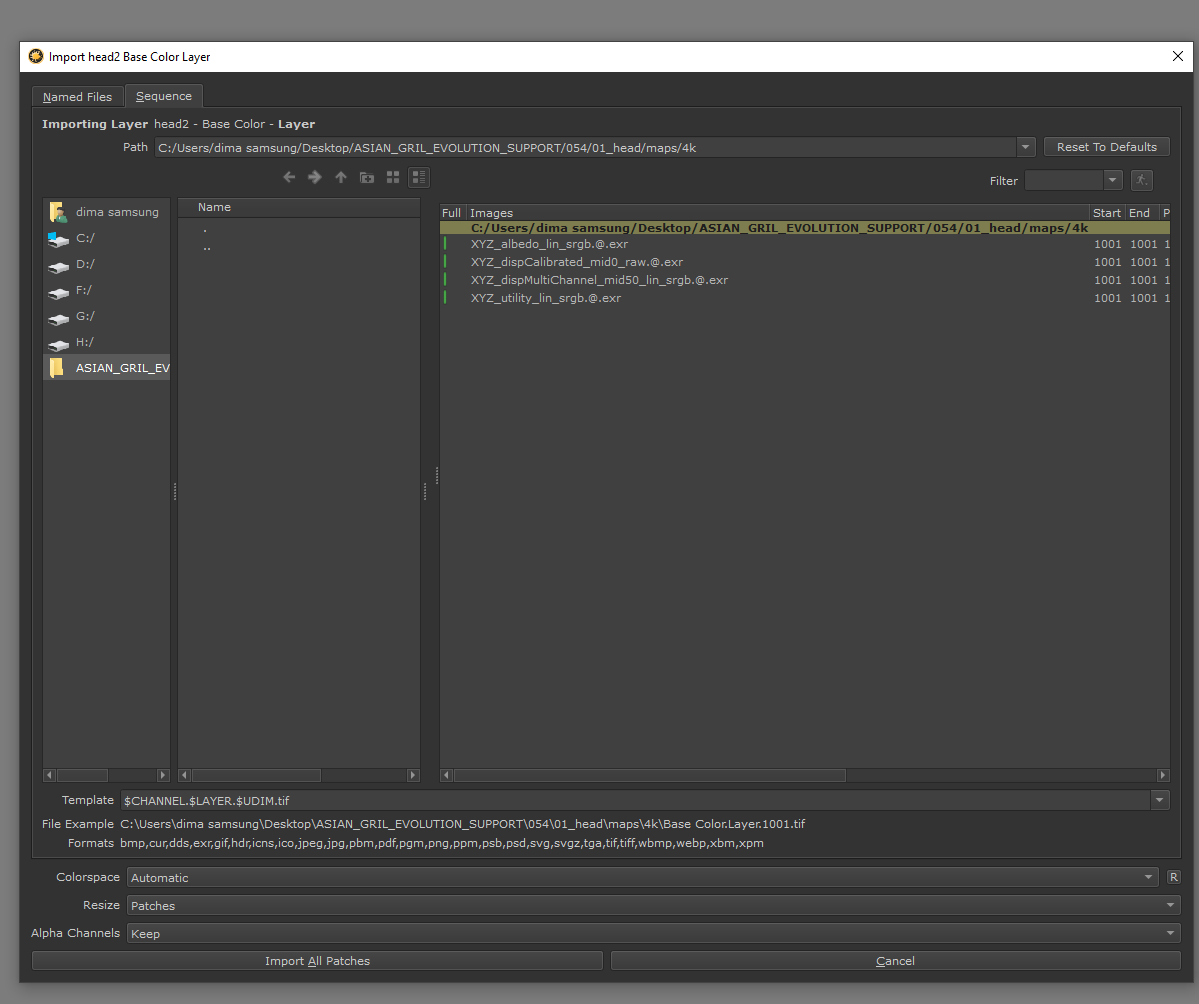
Task: Click the apply filter icon button
Action: (x=1142, y=180)
